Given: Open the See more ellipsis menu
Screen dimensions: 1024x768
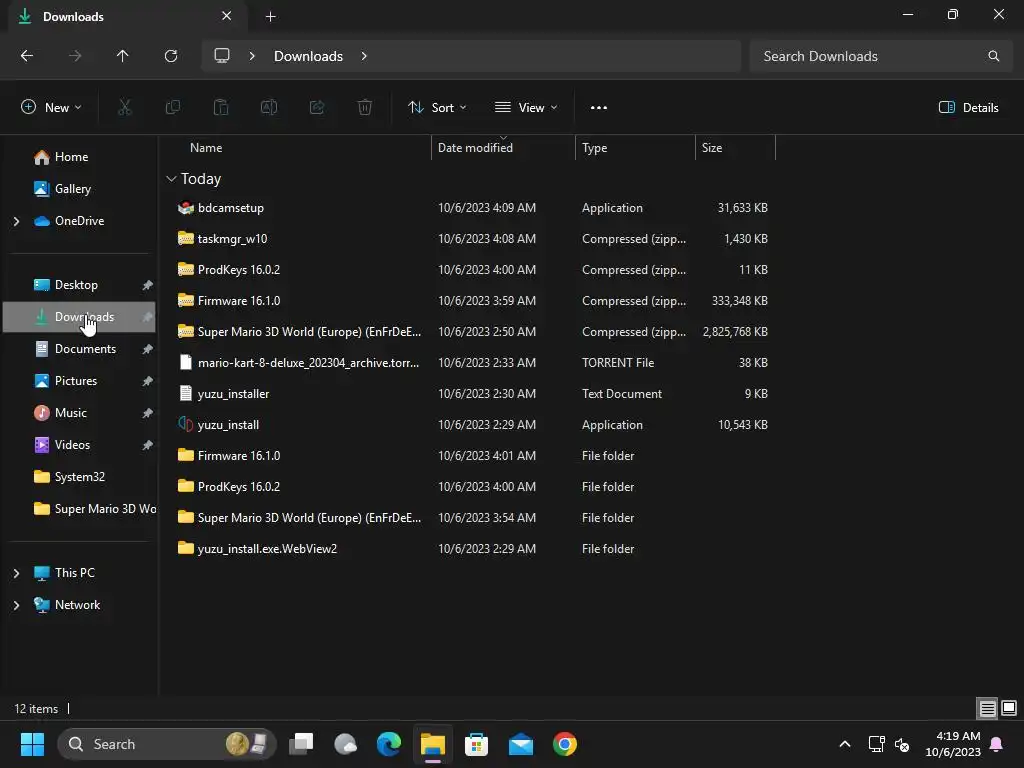Looking at the screenshot, I should pos(598,108).
